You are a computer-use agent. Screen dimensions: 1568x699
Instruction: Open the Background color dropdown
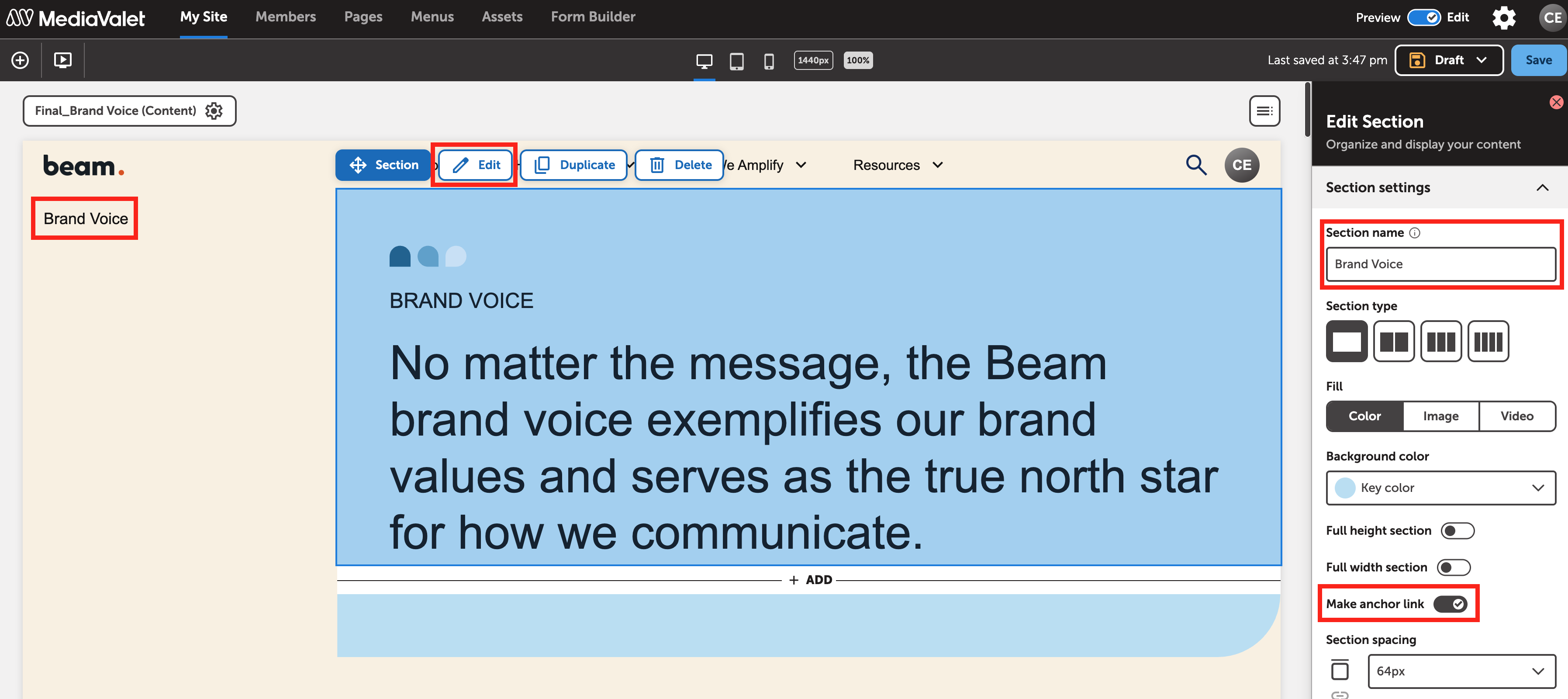click(x=1440, y=488)
